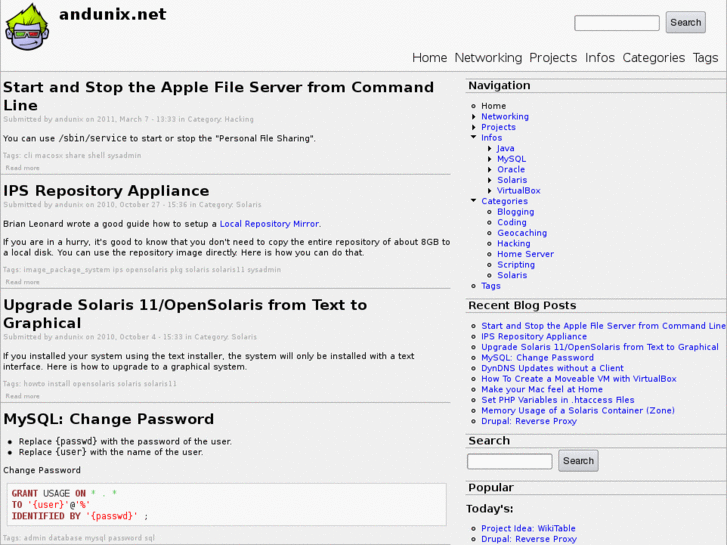Expand the Networking tree arrow
This screenshot has width=727, height=545.
tap(473, 117)
